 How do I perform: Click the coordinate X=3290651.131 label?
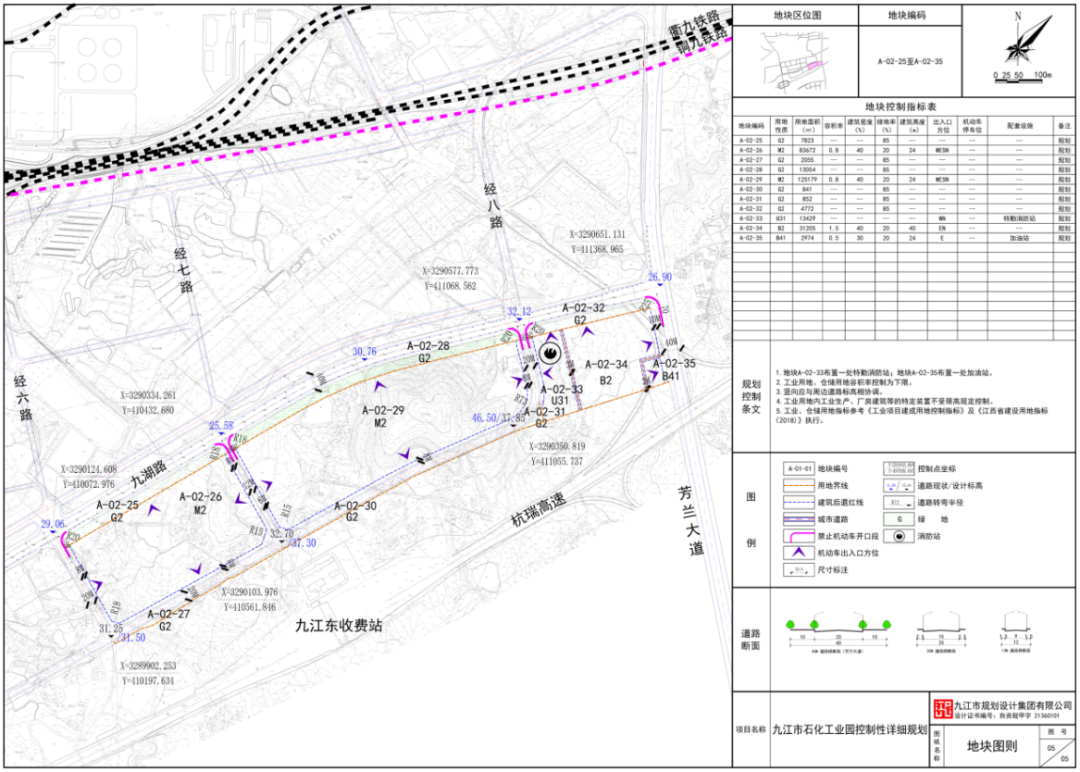tap(597, 234)
